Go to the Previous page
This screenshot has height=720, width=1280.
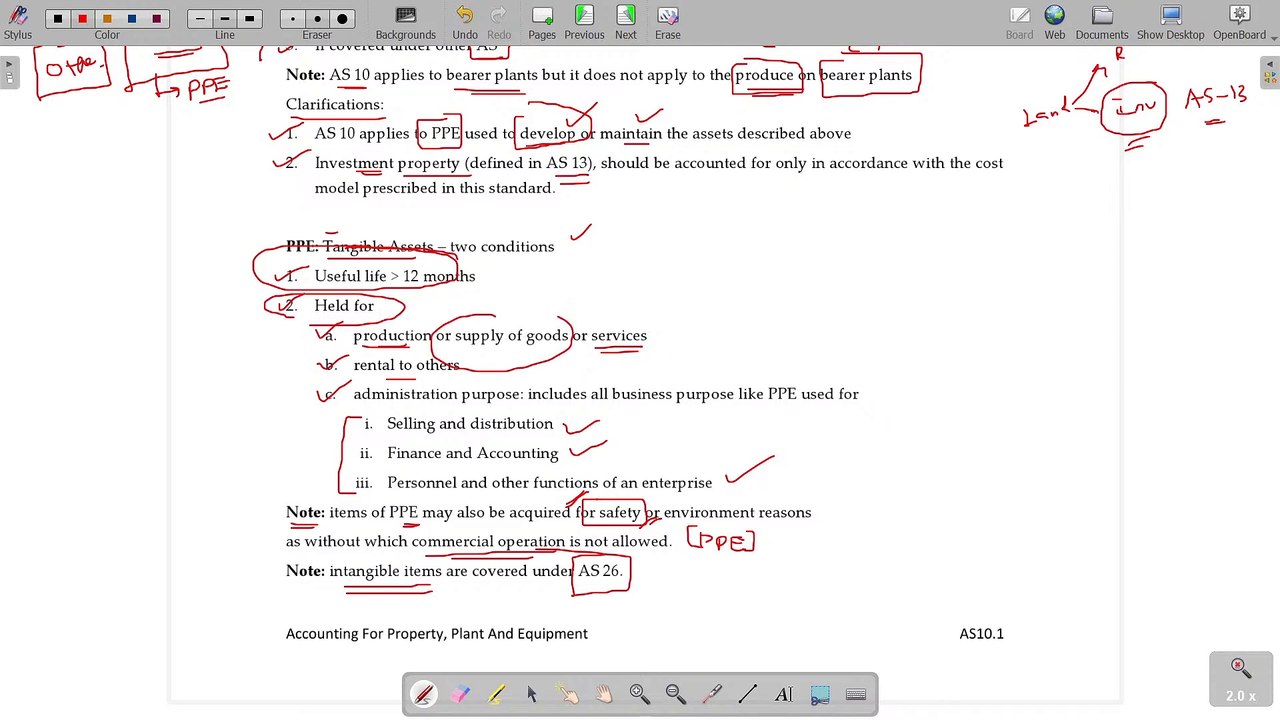[584, 22]
